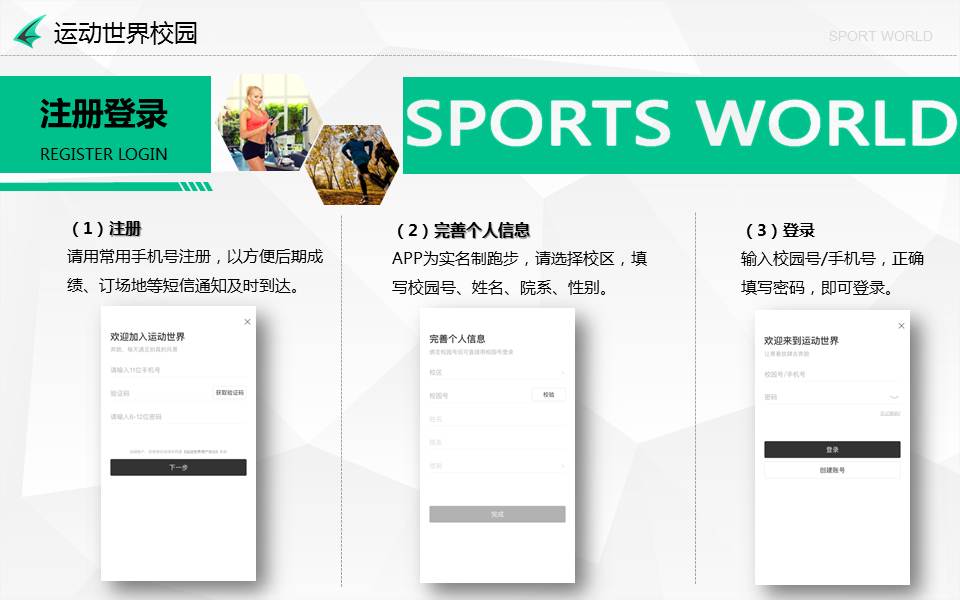
Task: Expand the 校区 campus selector arrow
Action: (562, 373)
